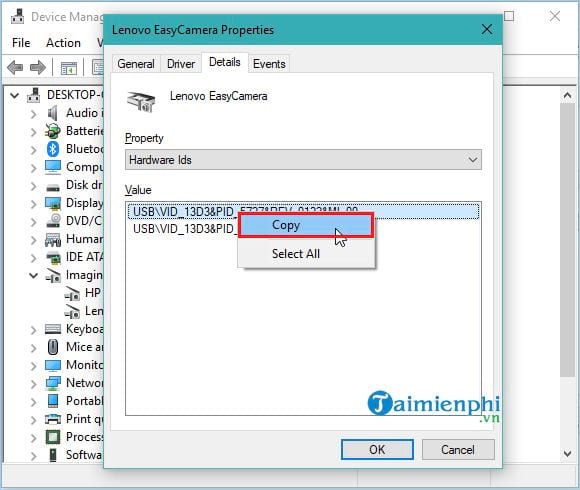Viewport: 580px width, 490px height.
Task: Click the Audio speaker icon in tree
Action: point(53,113)
